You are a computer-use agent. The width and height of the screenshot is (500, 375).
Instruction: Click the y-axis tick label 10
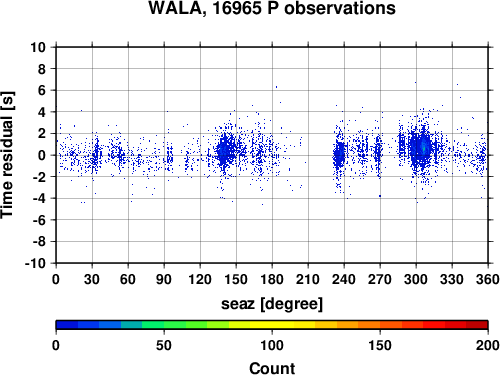(38, 47)
